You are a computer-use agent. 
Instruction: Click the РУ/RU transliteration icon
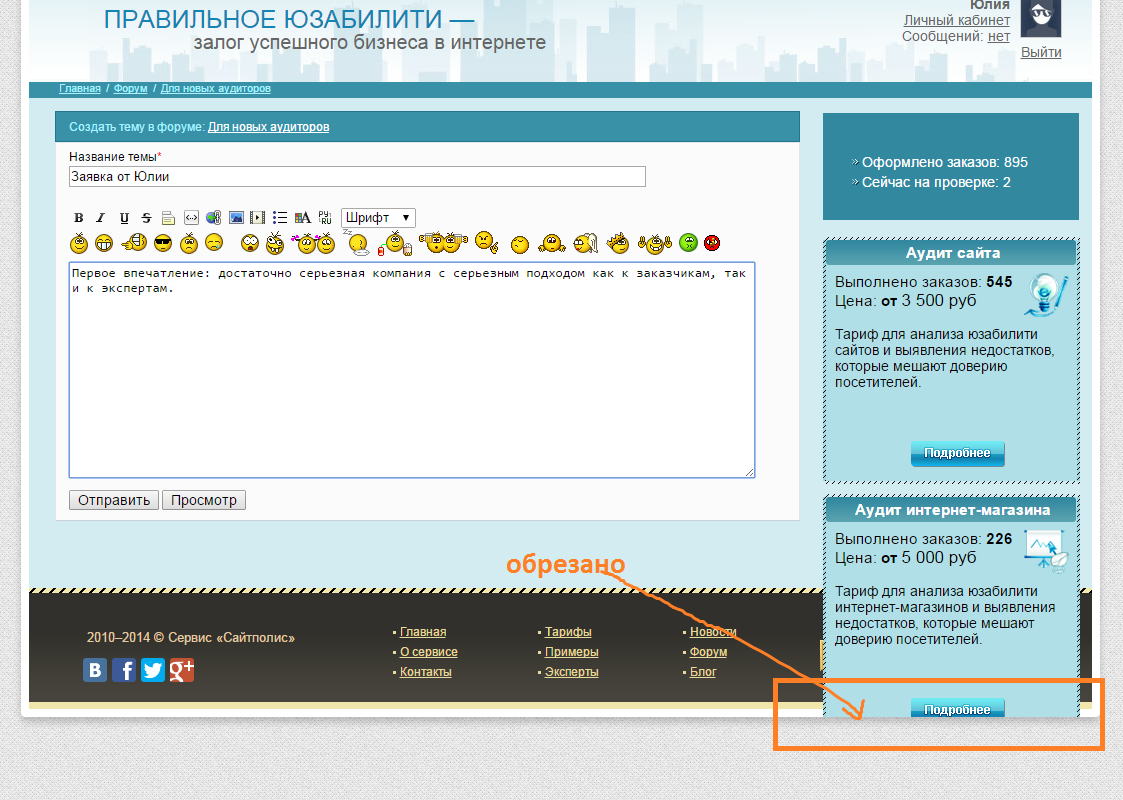[325, 218]
